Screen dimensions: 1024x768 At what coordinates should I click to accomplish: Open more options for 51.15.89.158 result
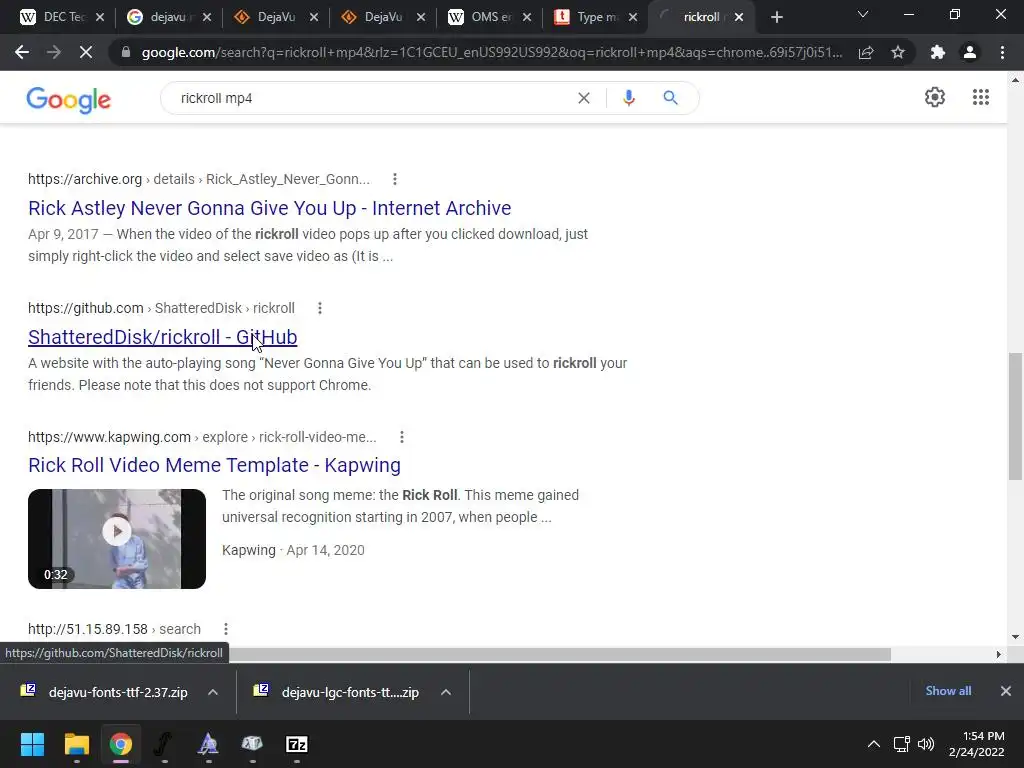coord(225,629)
